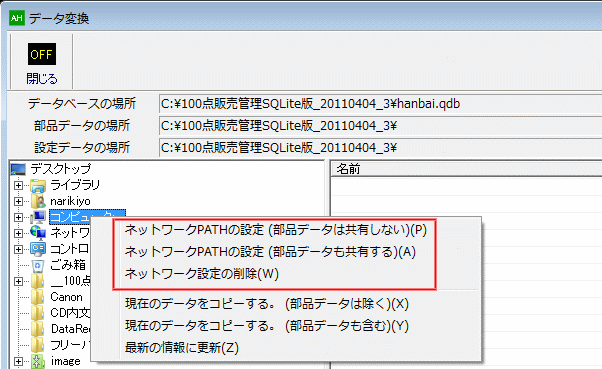The height and width of the screenshot is (369, 602).
Task: Expand the コントロール tree node
Action: (18, 249)
